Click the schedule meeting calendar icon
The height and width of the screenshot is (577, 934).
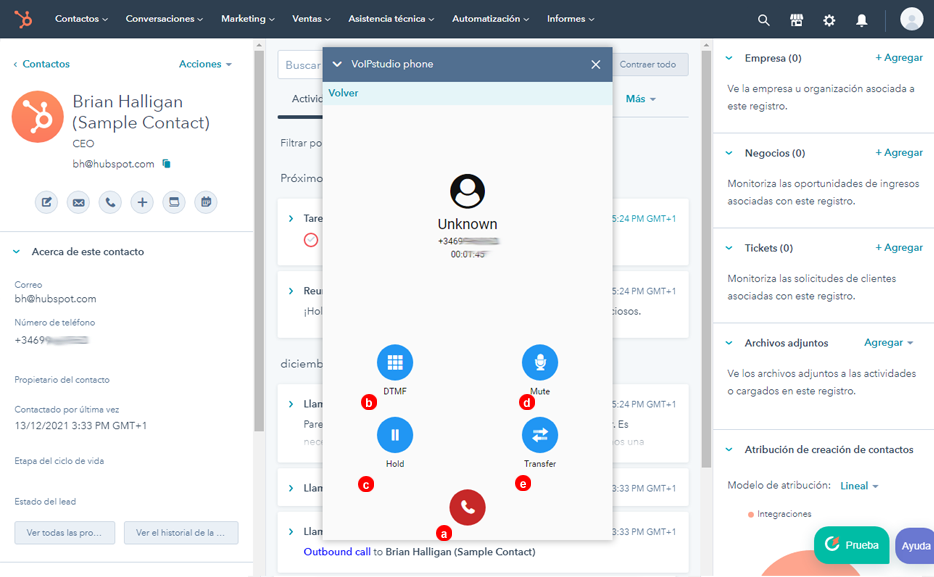[206, 202]
